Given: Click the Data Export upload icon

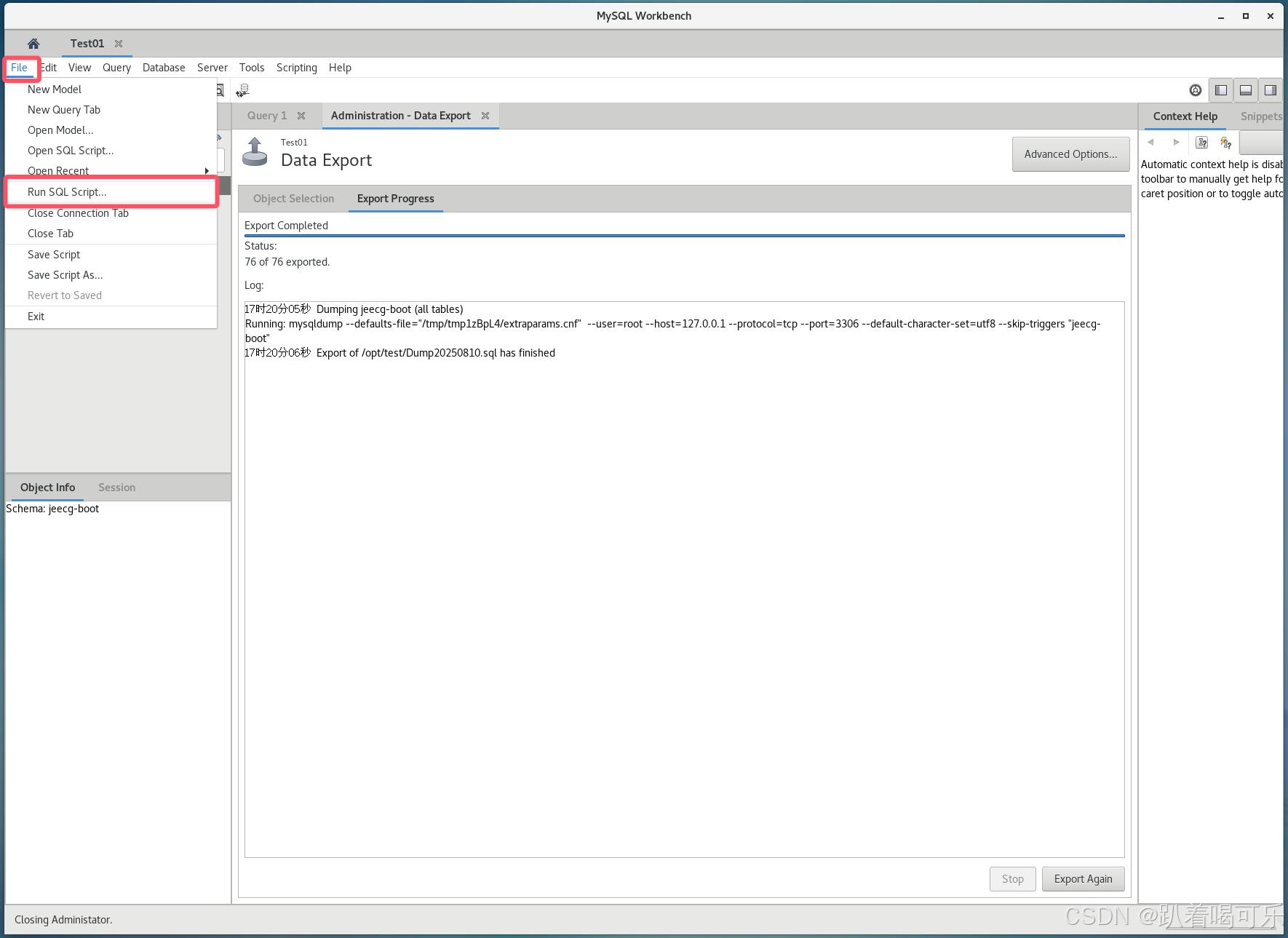Looking at the screenshot, I should [x=255, y=151].
